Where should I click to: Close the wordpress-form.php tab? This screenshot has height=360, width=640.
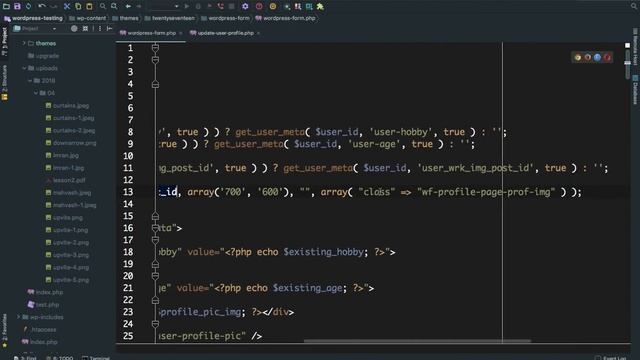180,33
